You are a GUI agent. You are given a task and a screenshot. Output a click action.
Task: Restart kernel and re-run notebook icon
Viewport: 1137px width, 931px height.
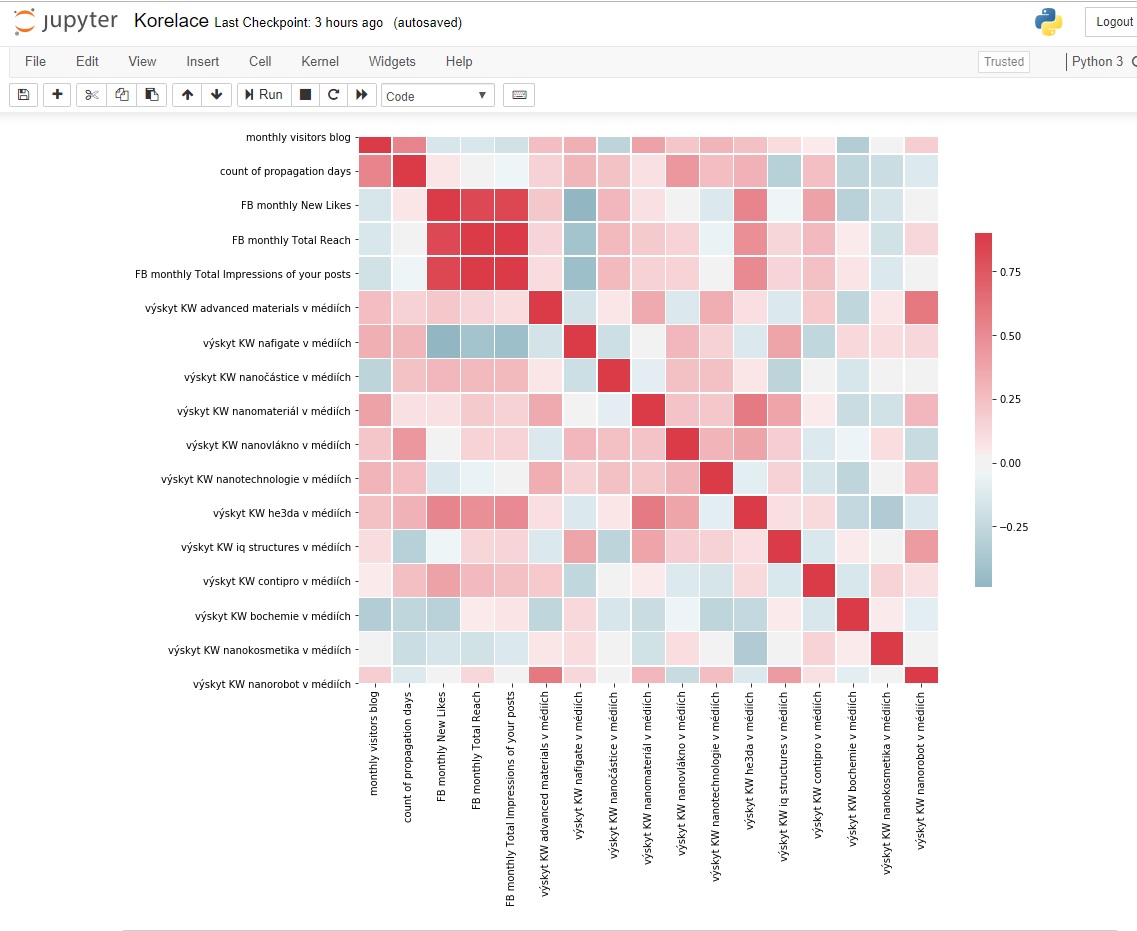[x=361, y=95]
